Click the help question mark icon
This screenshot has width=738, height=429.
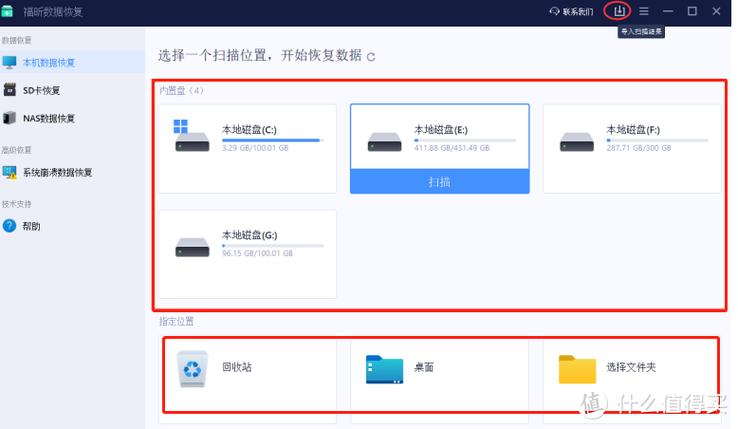[x=9, y=226]
